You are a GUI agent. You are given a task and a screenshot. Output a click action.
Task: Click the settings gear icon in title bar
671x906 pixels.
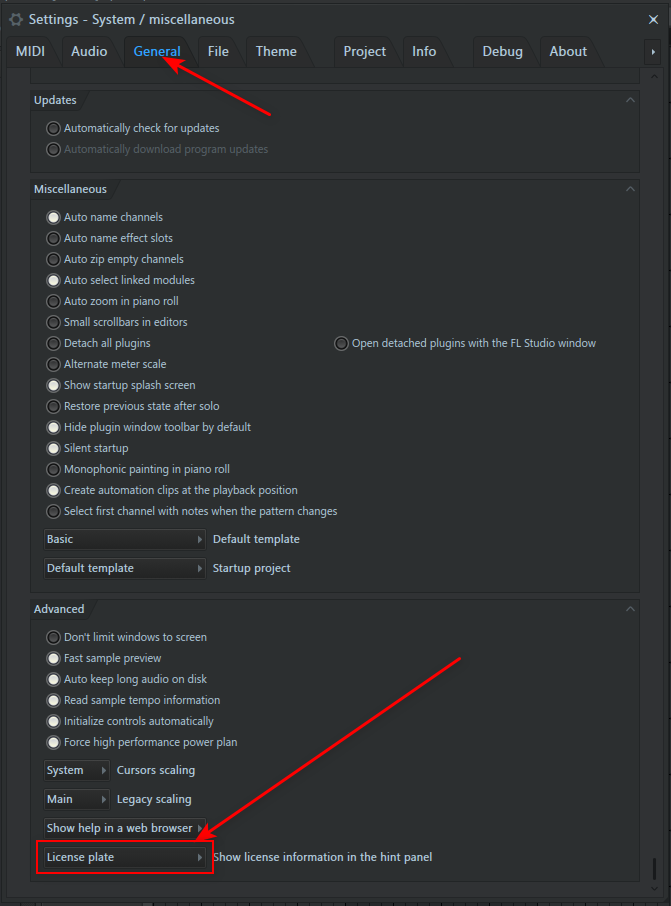click(16, 19)
